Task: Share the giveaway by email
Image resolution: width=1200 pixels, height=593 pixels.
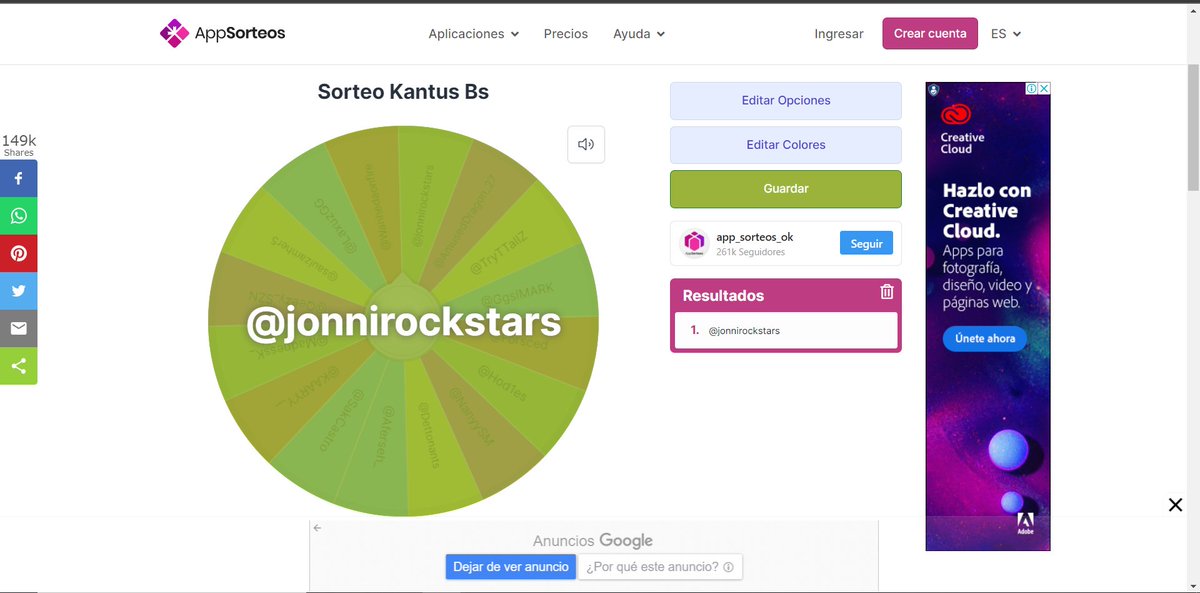Action: tap(18, 327)
